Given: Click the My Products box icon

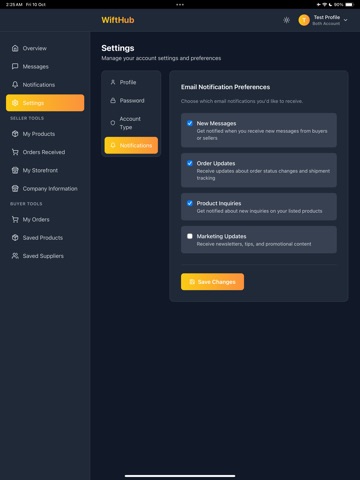Looking at the screenshot, I should pos(15,134).
